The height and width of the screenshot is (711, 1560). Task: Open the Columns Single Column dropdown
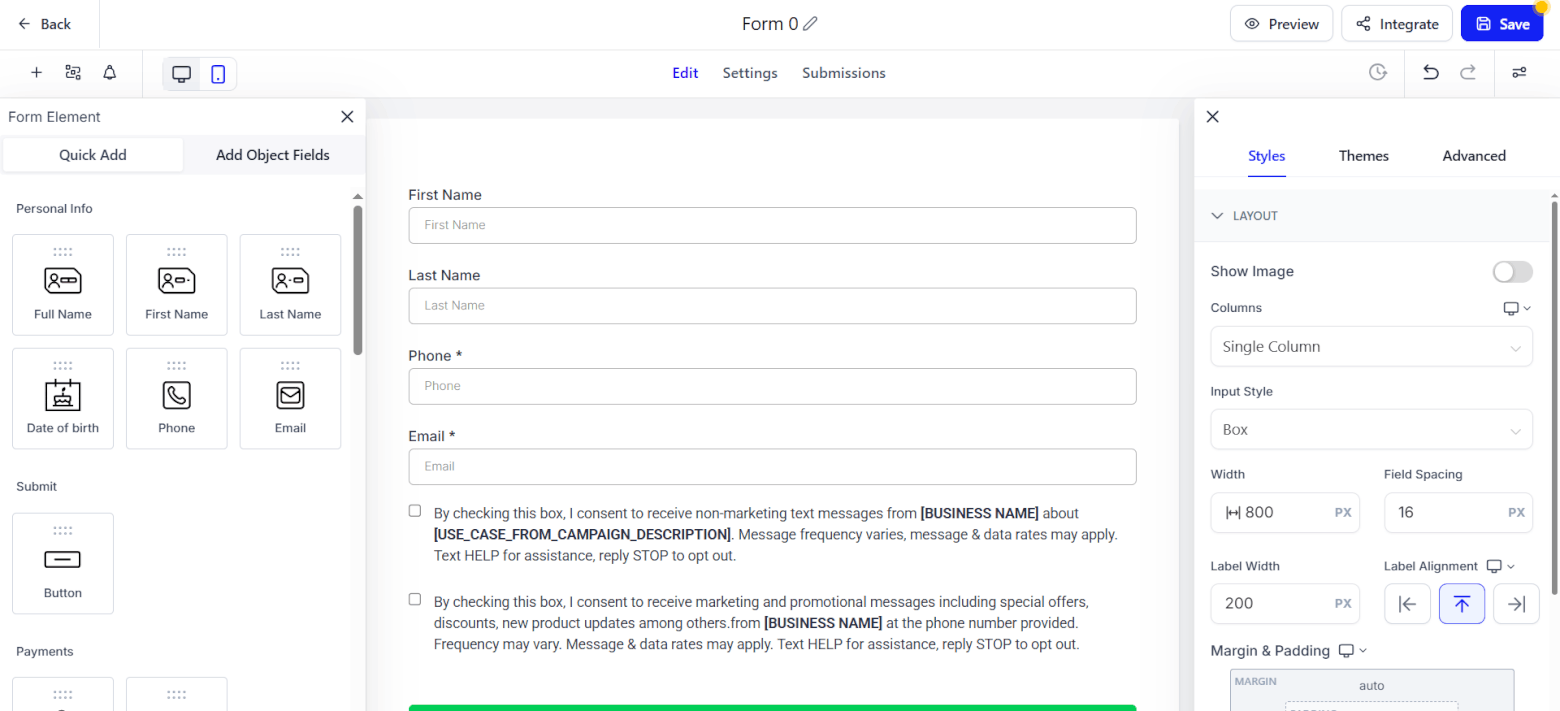click(1371, 347)
